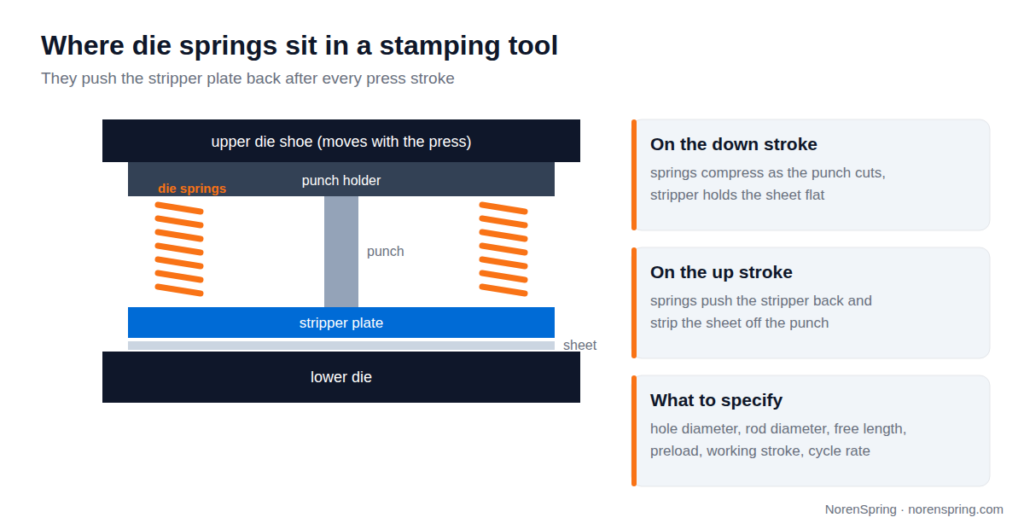Image resolution: width=1024 pixels, height=529 pixels.
Task: Open the 'On the down stroke' card
Action: pyautogui.click(x=810, y=175)
